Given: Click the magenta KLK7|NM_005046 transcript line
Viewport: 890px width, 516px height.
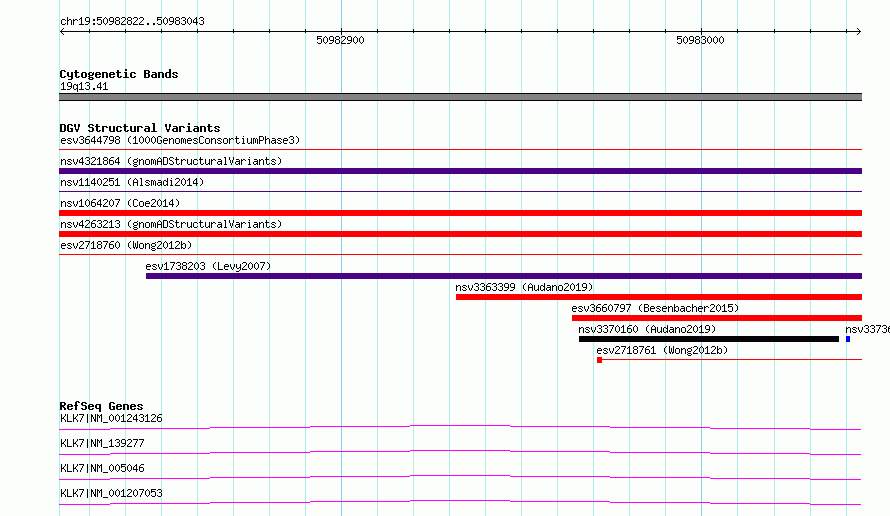Looking at the screenshot, I should pos(460,477).
